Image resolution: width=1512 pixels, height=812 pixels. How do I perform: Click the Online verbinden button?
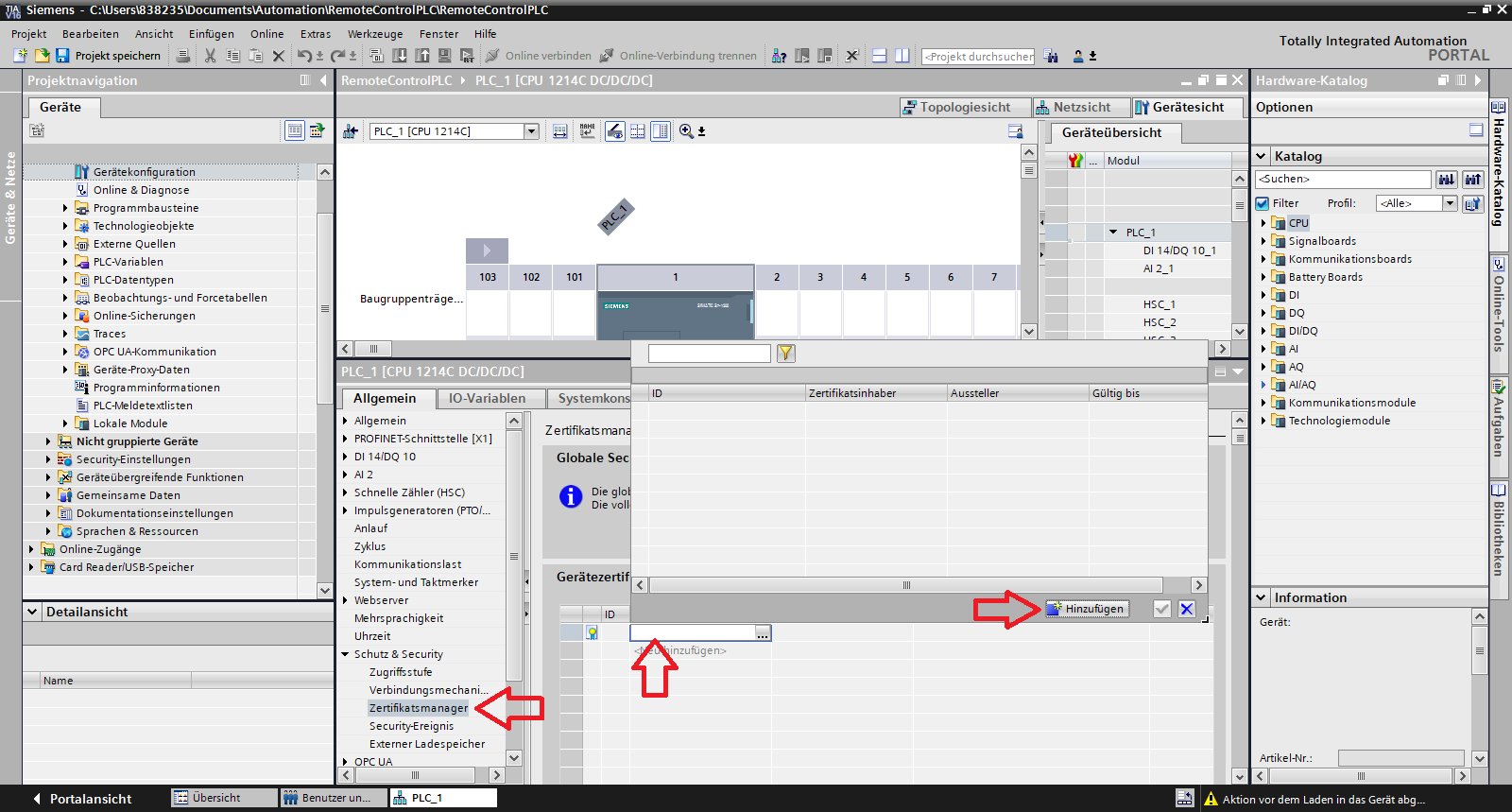[539, 56]
